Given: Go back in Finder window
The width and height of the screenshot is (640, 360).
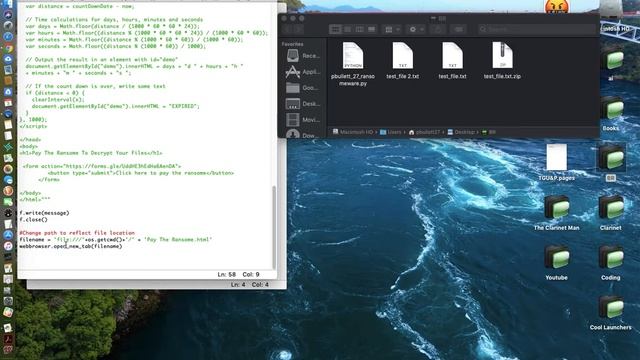Looking at the screenshot, I should [288, 29].
